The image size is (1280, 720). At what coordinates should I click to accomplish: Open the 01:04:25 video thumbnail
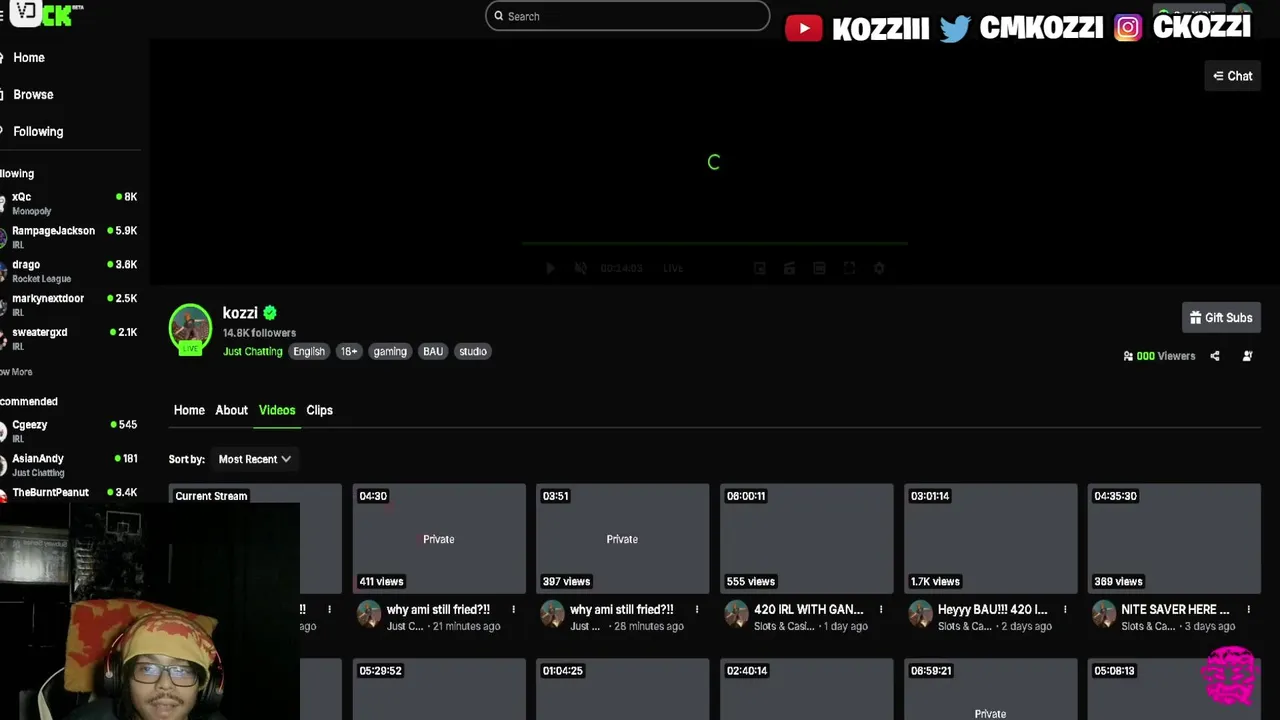point(622,689)
